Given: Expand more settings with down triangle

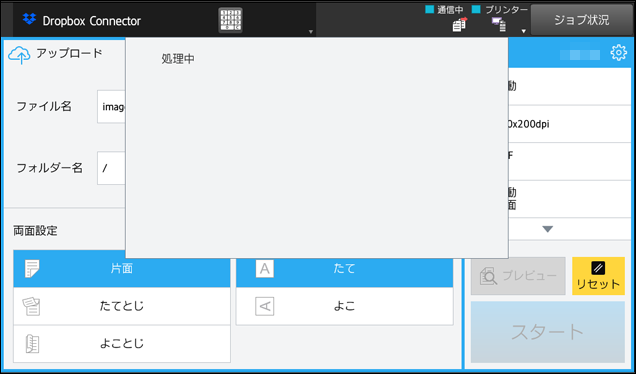Looking at the screenshot, I should [548, 229].
